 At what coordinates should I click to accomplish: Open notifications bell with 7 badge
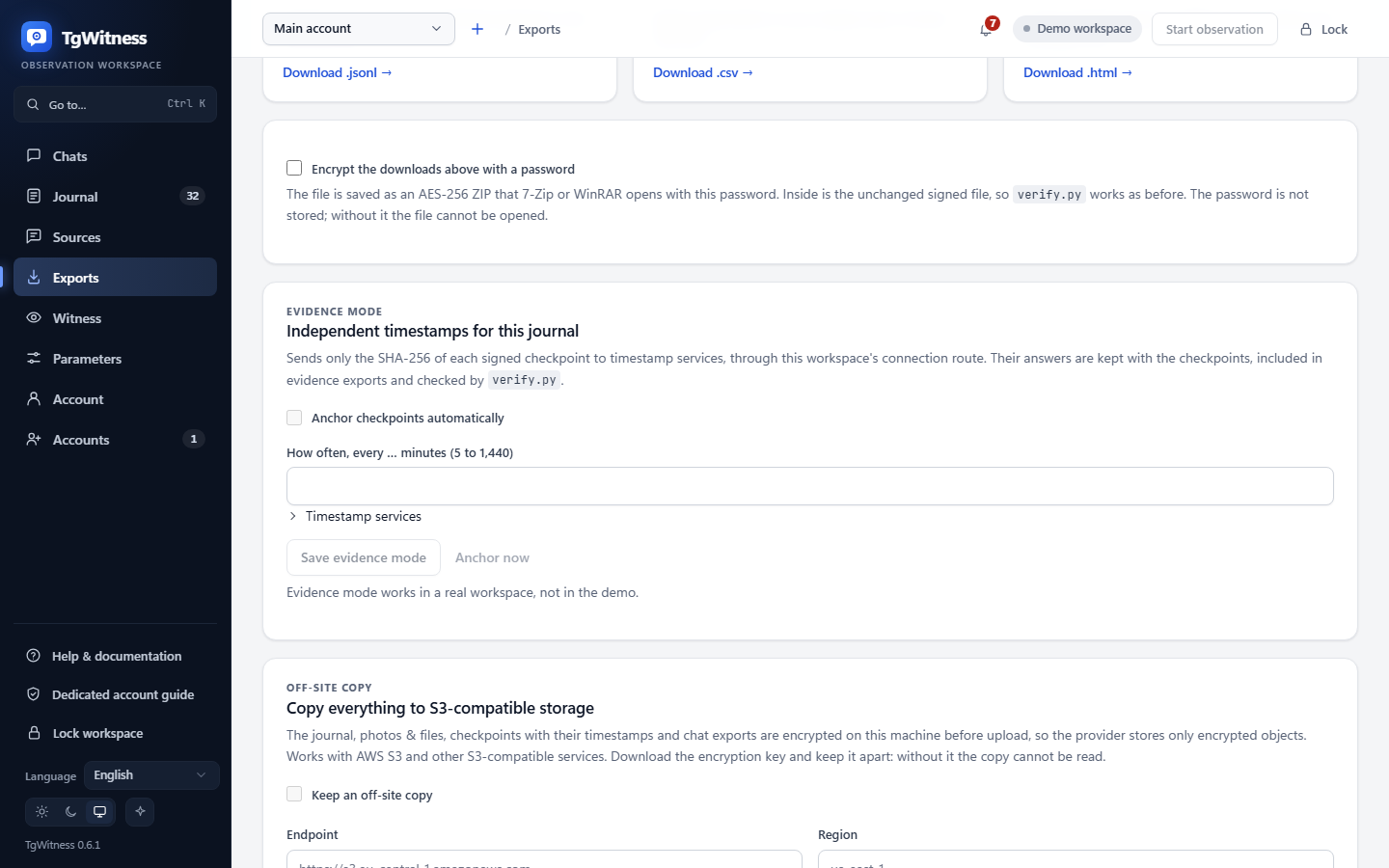[x=986, y=29]
